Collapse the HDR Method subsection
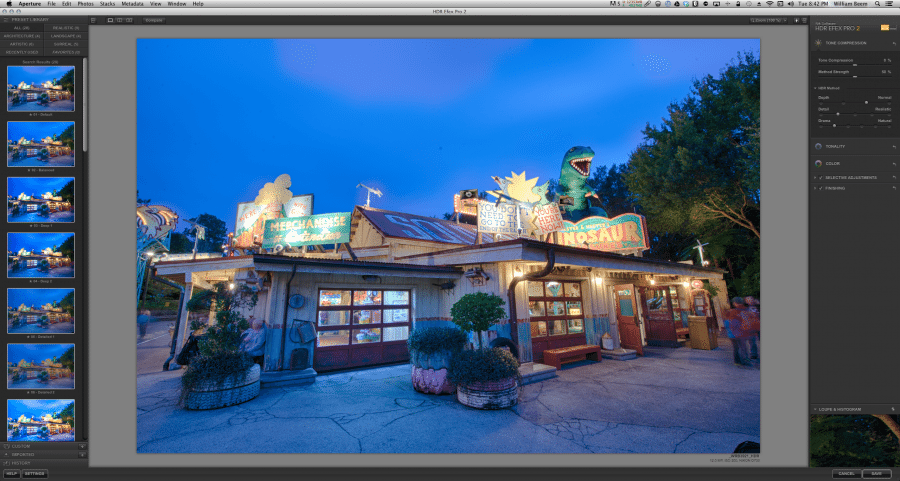The image size is (900, 481). (x=815, y=88)
